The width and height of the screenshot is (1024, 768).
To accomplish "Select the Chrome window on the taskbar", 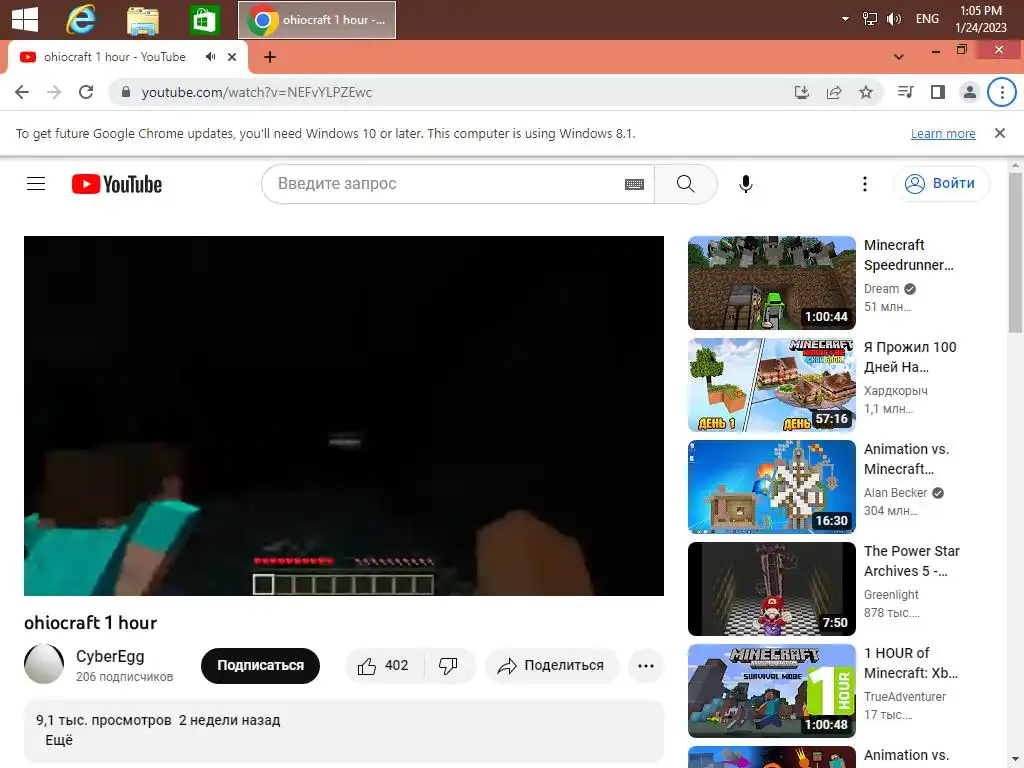I will point(317,20).
